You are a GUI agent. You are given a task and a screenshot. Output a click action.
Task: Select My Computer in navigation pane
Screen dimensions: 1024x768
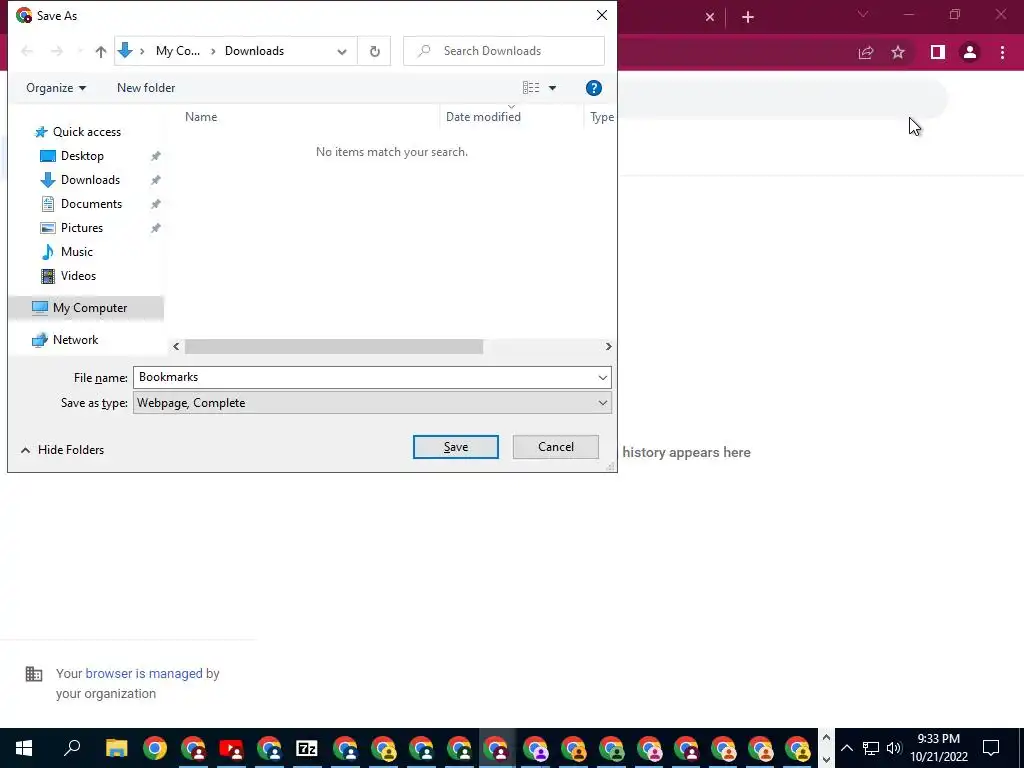pyautogui.click(x=90, y=308)
